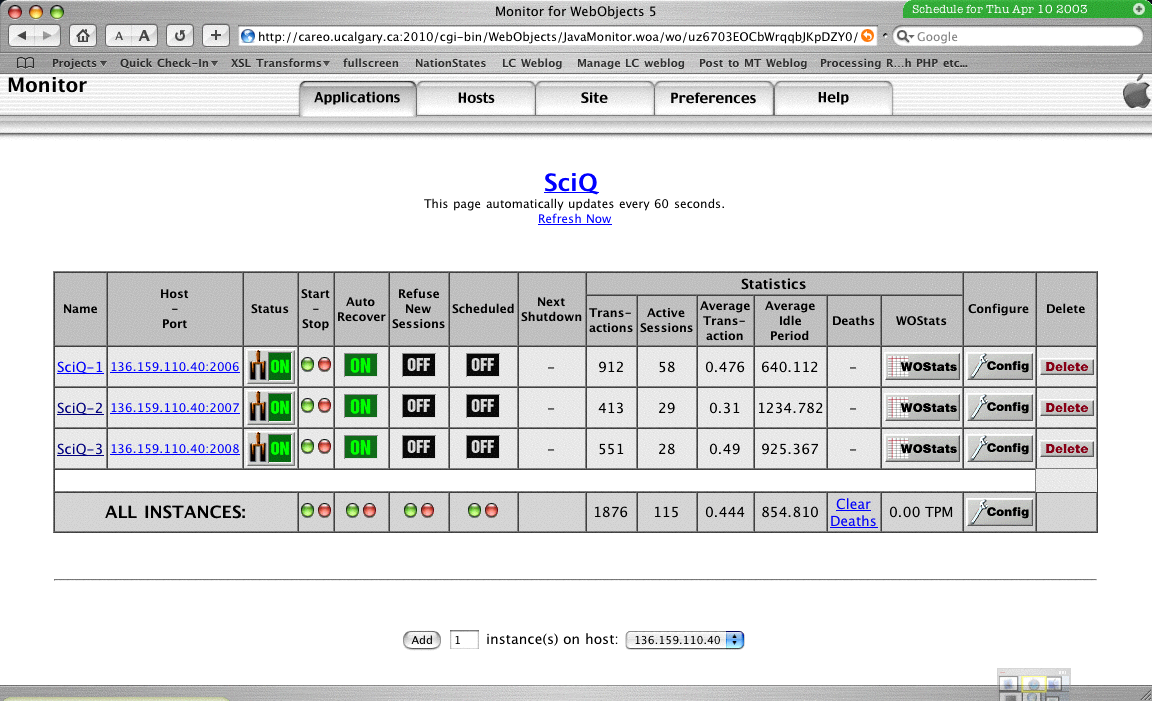Expand the Projects bookmark menu
Viewport: 1152px width, 701px height.
(x=79, y=63)
